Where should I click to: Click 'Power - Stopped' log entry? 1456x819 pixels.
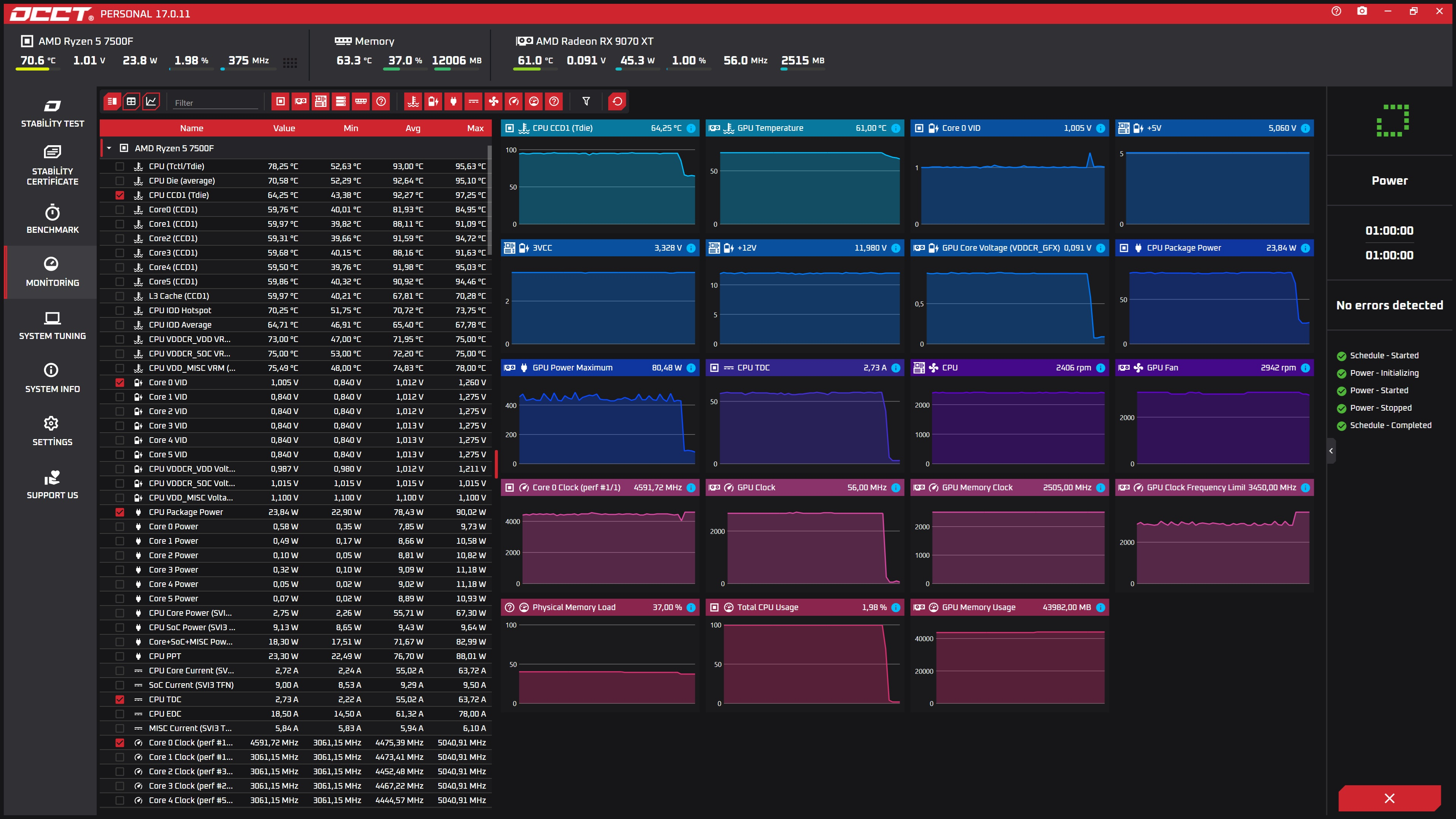[1380, 408]
